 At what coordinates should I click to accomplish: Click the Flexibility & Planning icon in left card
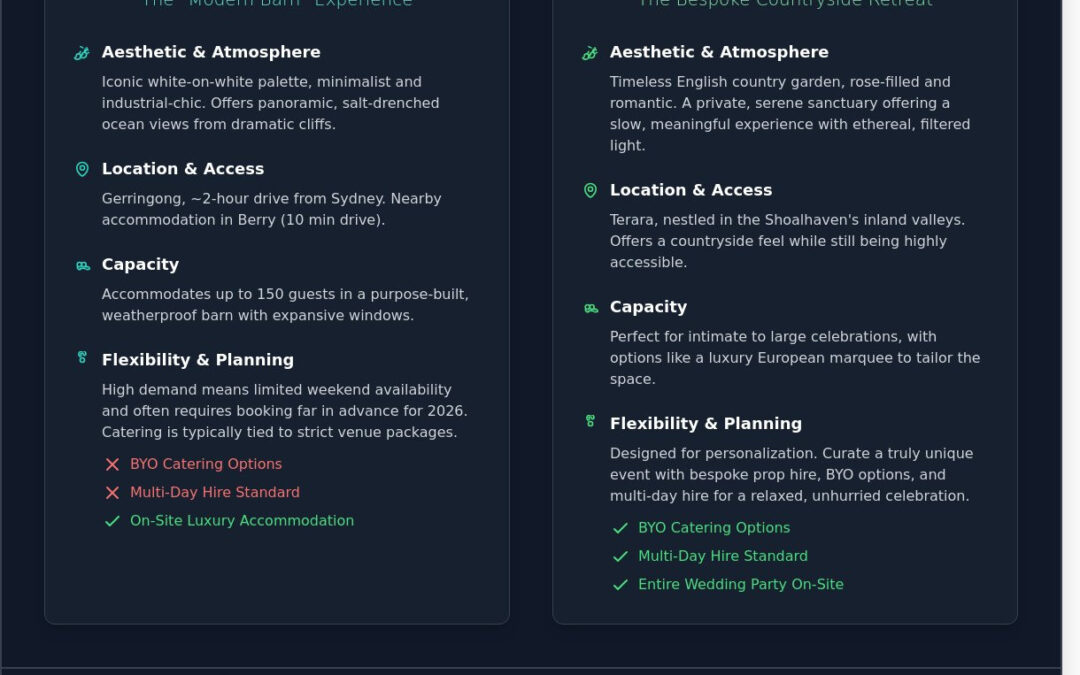click(x=82, y=357)
